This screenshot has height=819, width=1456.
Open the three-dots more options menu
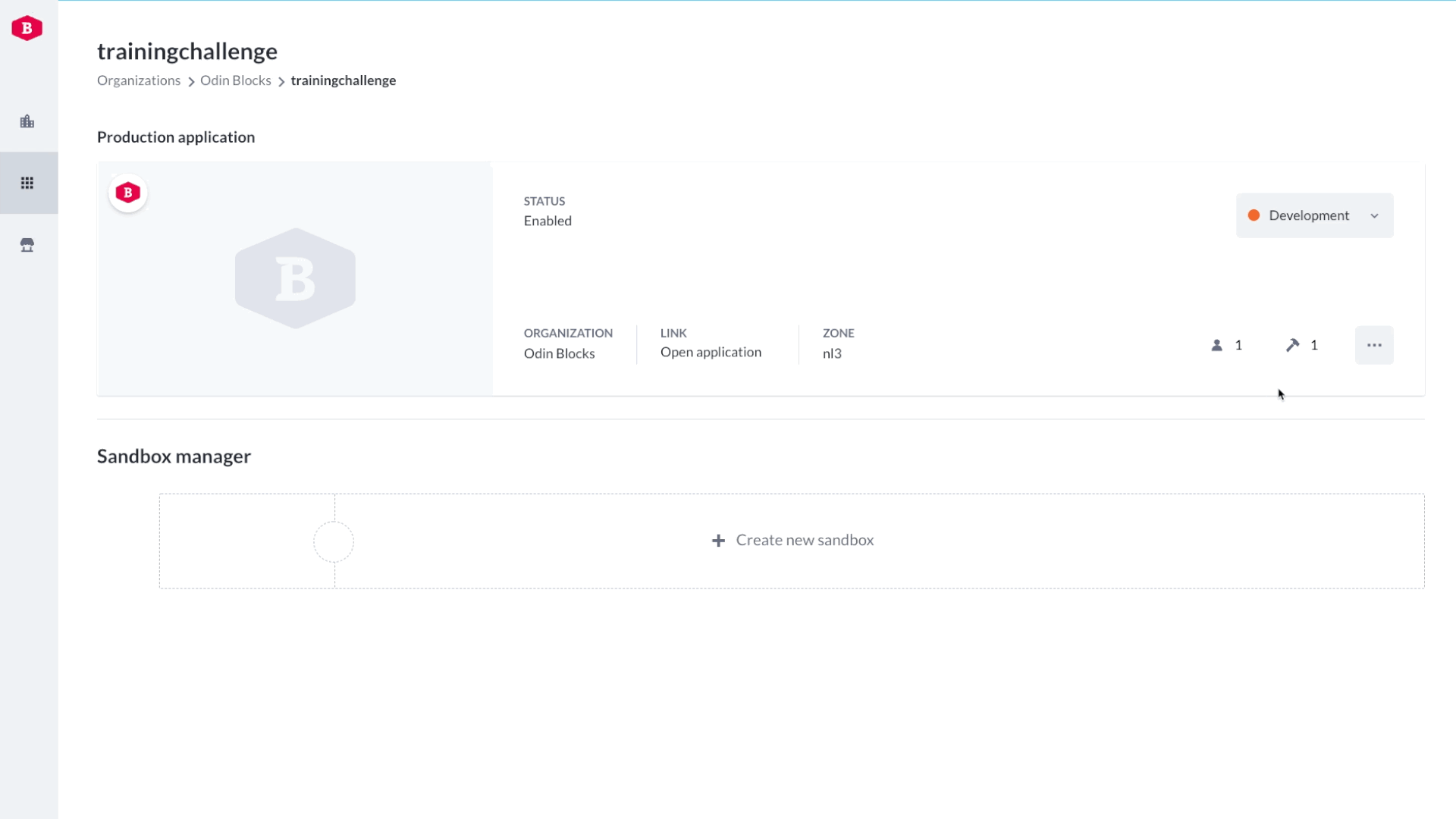pos(1374,345)
